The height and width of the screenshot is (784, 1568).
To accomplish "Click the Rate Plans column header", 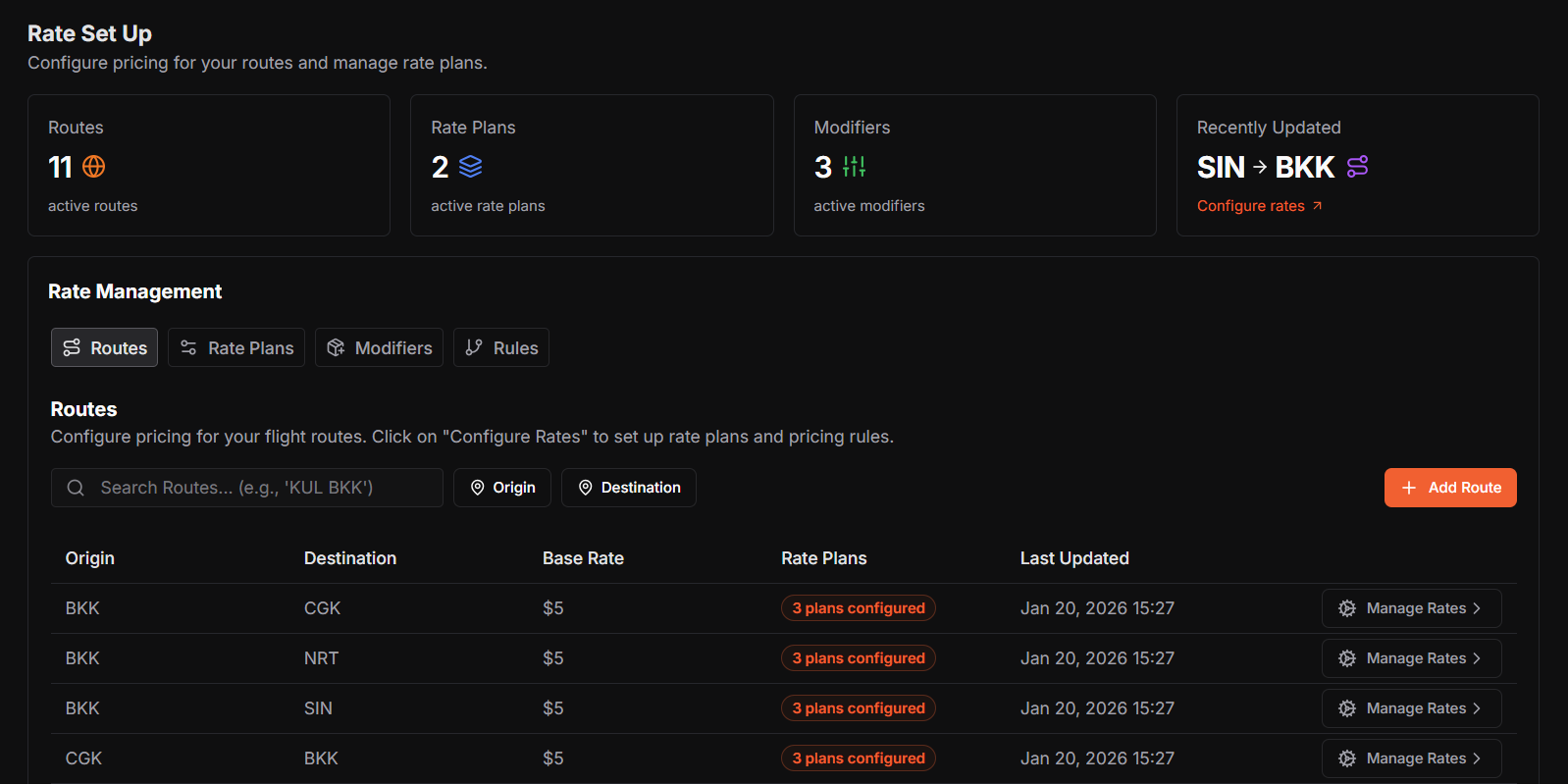I will [824, 558].
